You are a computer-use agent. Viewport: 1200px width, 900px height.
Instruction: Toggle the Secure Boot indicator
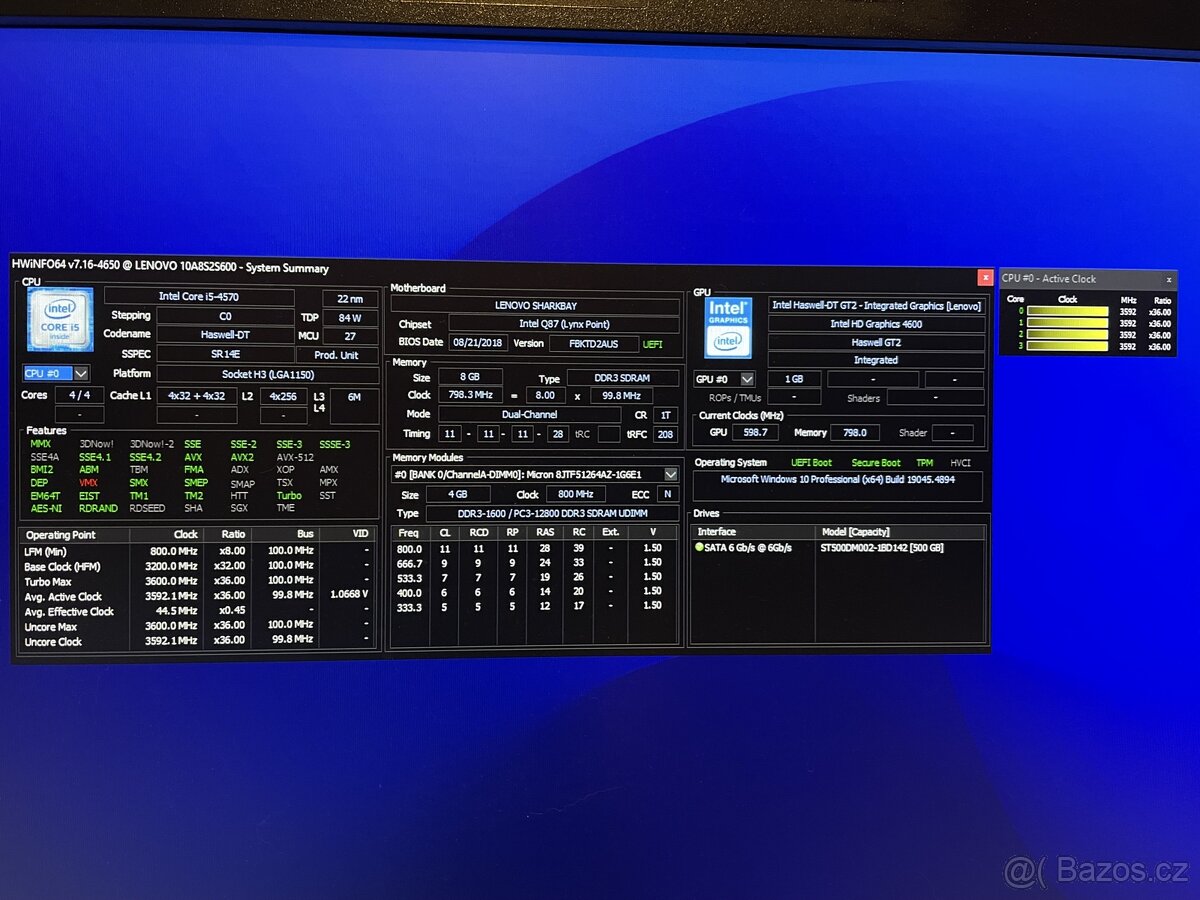click(x=876, y=462)
